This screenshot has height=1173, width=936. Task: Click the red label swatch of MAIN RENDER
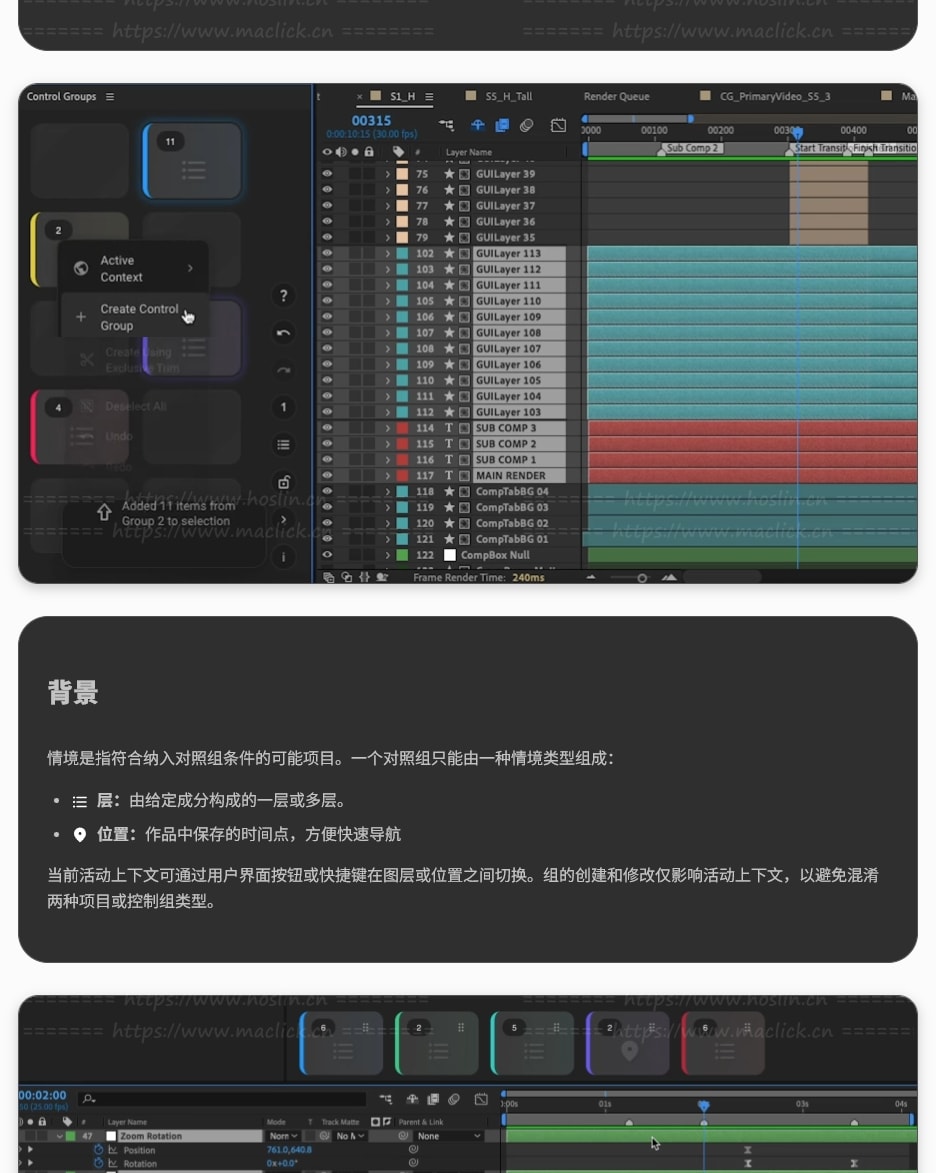(403, 476)
